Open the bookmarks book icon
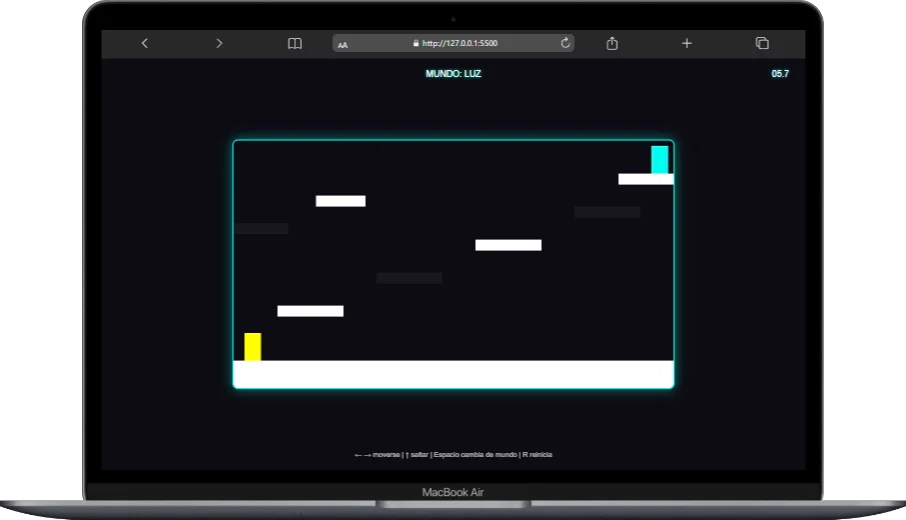The image size is (906, 520). click(x=295, y=43)
